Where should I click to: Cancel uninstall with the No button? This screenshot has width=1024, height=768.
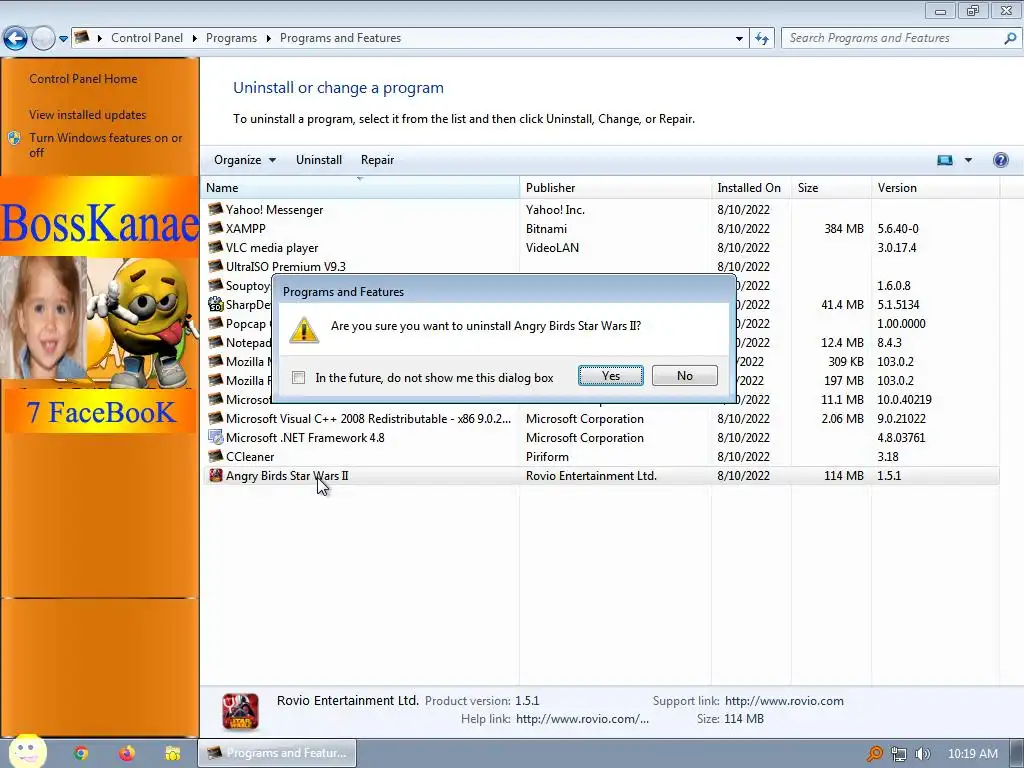pos(684,376)
